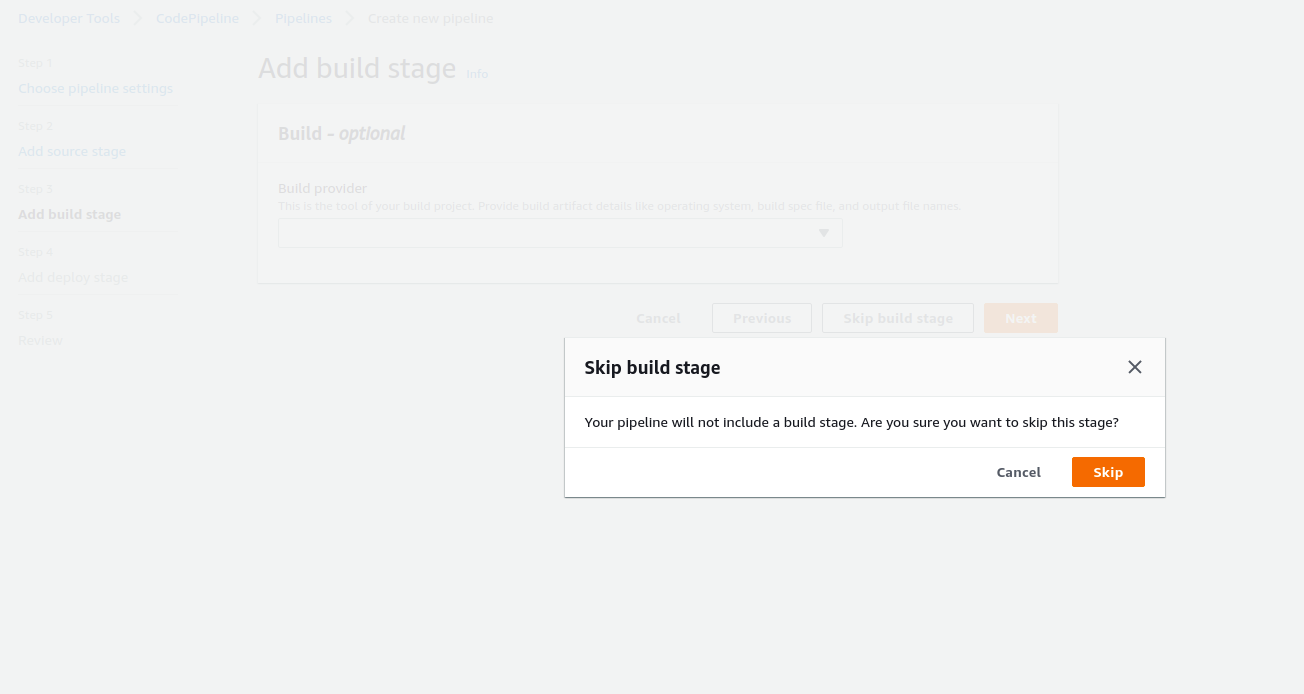The width and height of the screenshot is (1304, 694).
Task: Click the Build - optional panel heading
Action: 341,133
